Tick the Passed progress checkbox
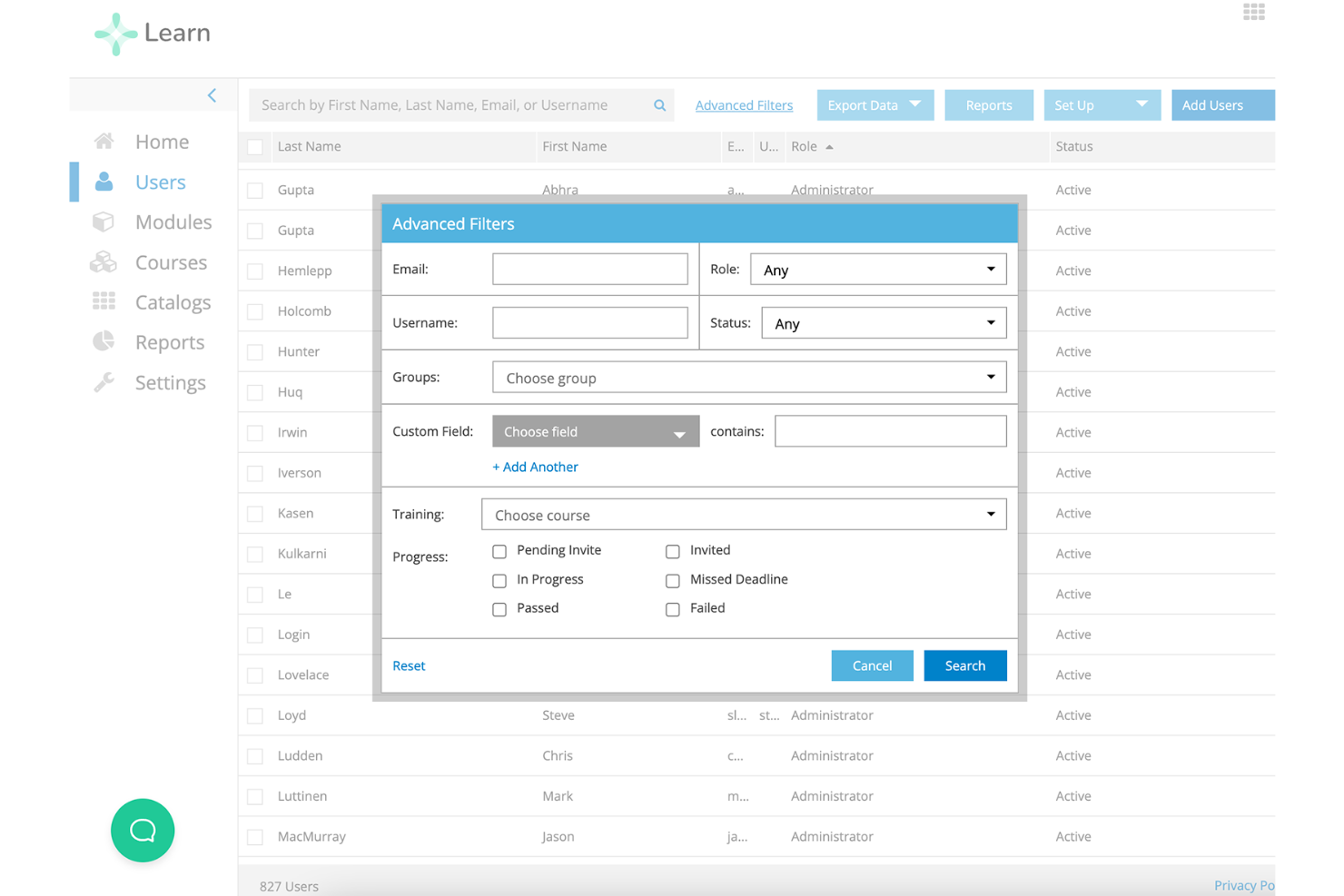The height and width of the screenshot is (896, 1344). pyautogui.click(x=499, y=609)
